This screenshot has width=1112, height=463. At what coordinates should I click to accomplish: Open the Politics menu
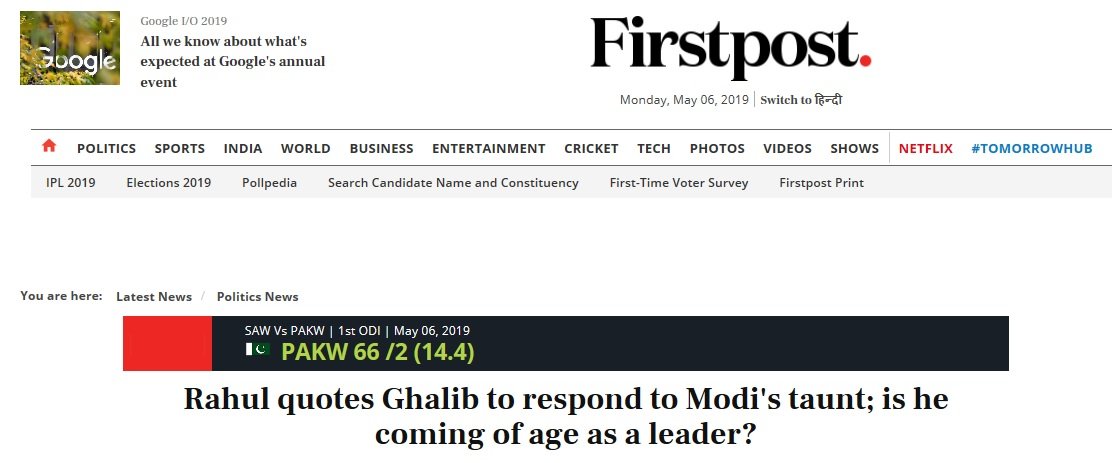click(106, 148)
